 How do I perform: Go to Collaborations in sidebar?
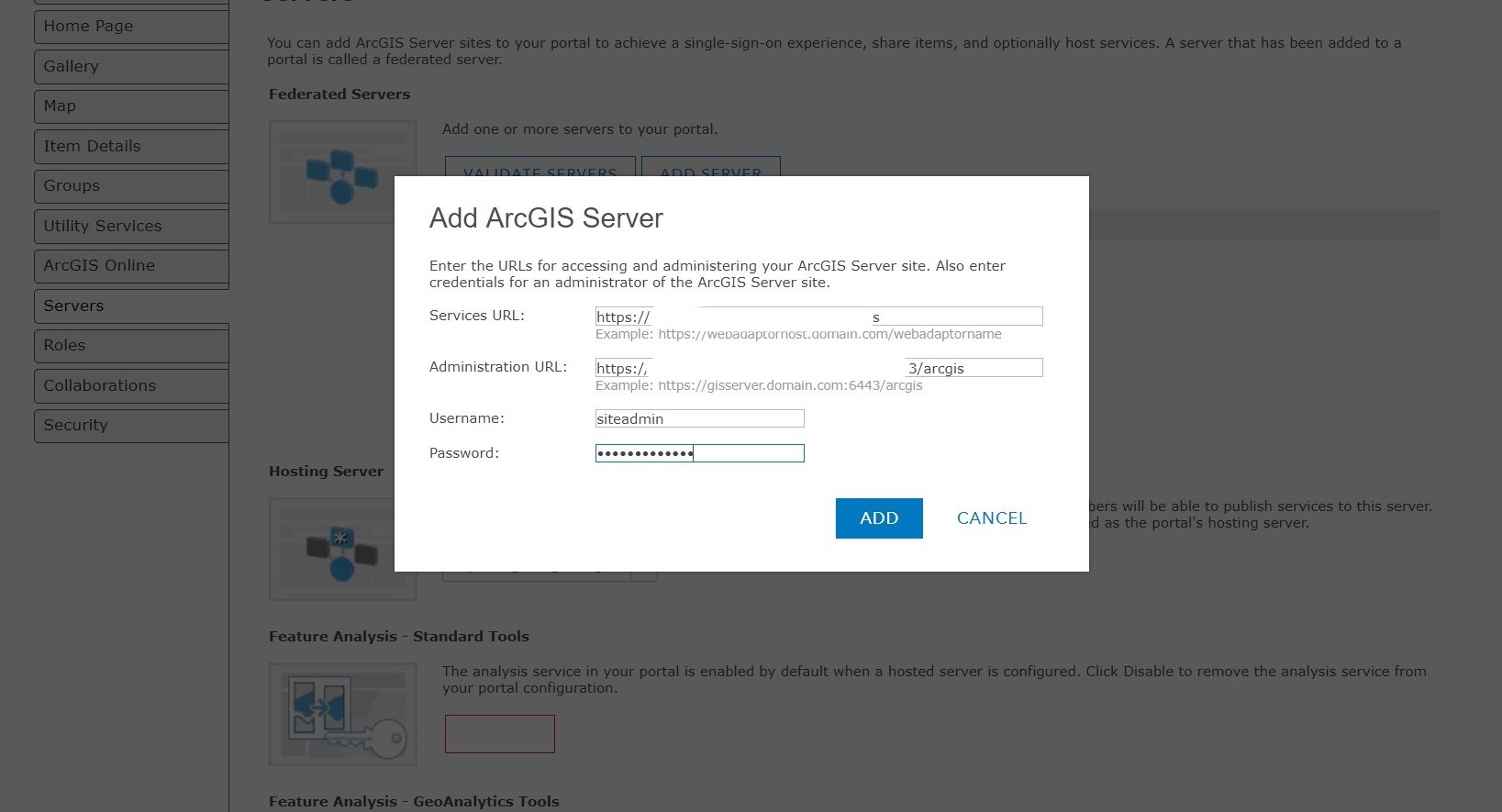(131, 385)
